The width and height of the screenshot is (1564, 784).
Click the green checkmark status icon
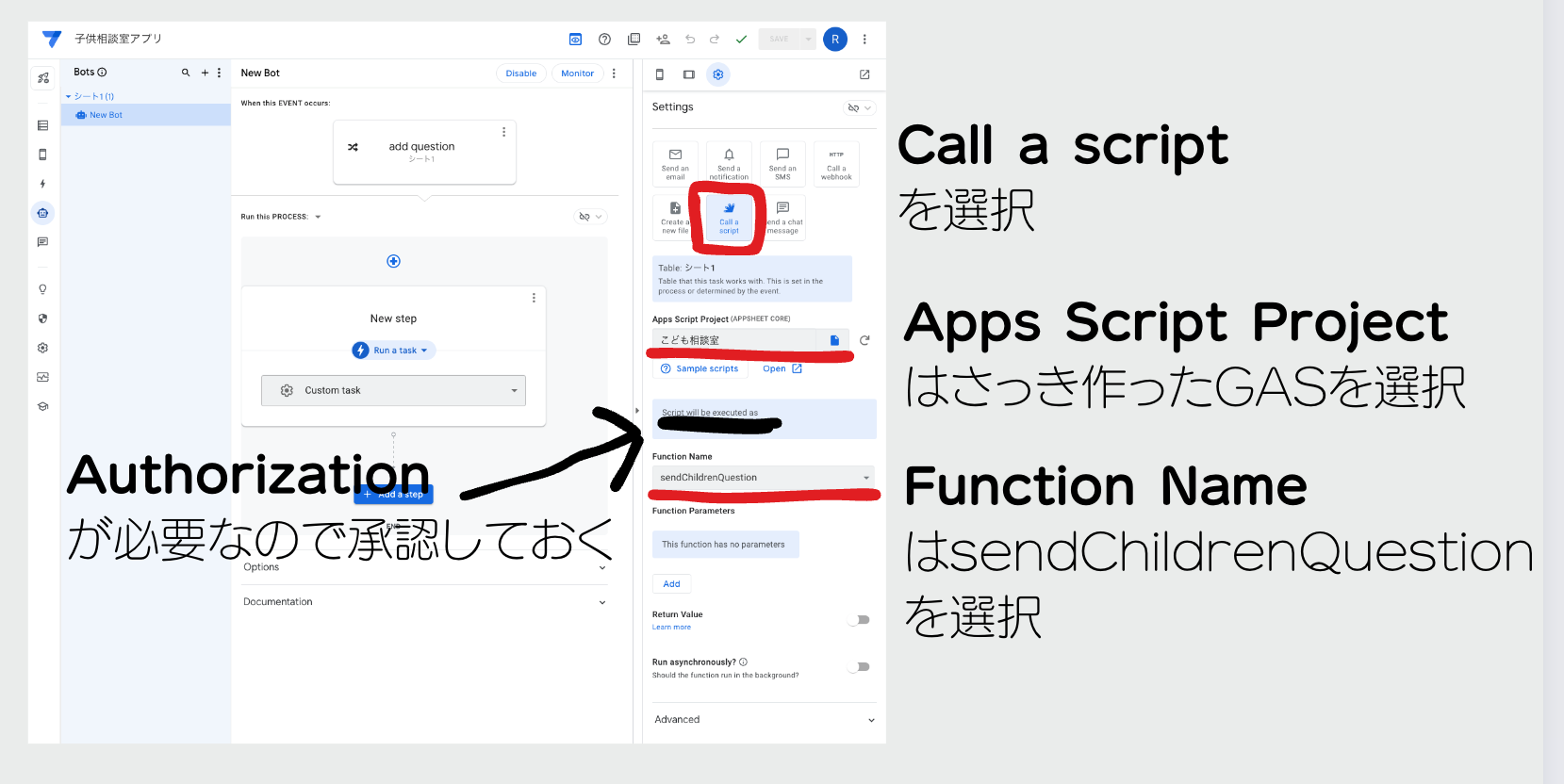point(741,40)
